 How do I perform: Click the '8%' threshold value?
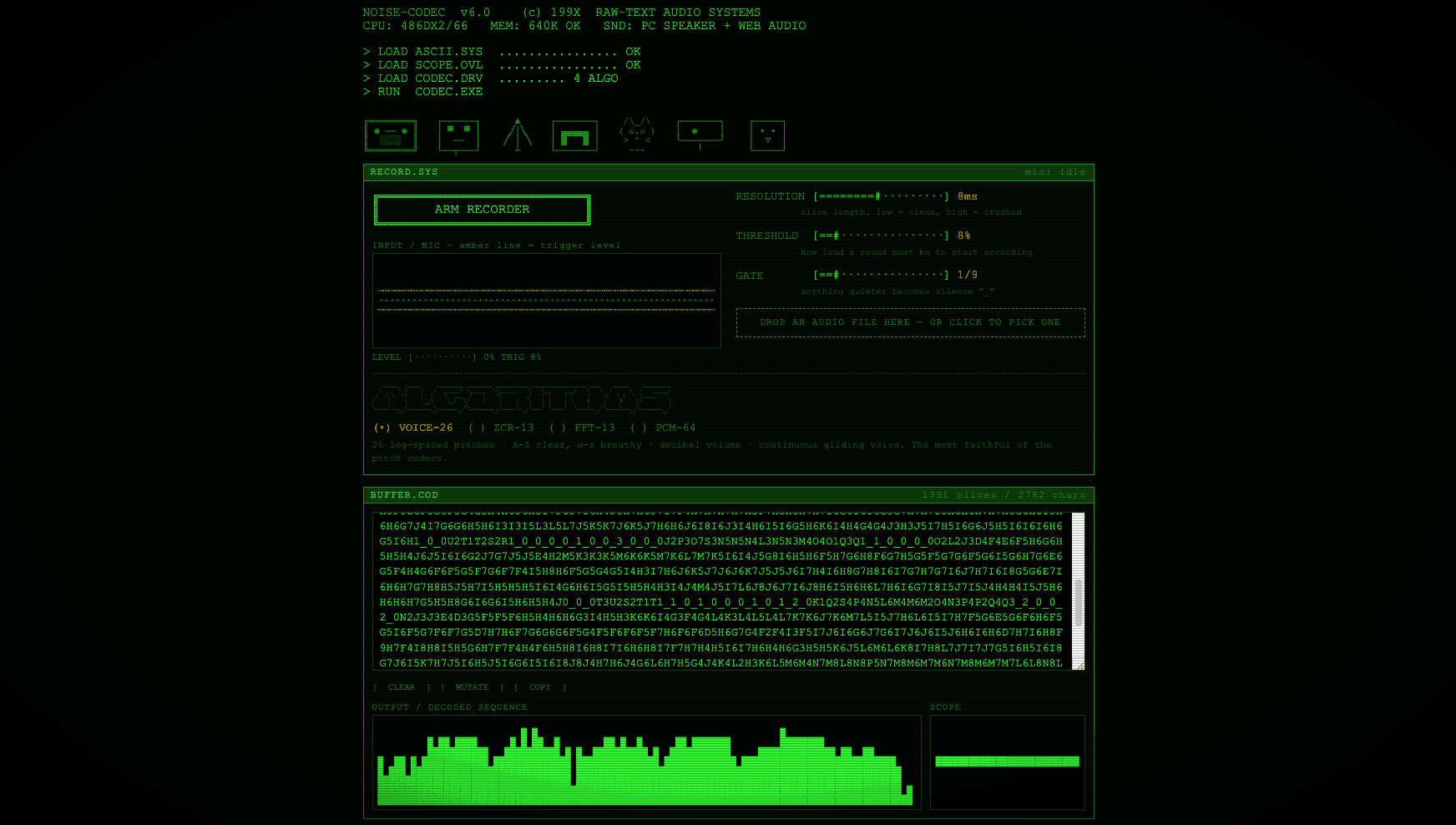click(964, 235)
